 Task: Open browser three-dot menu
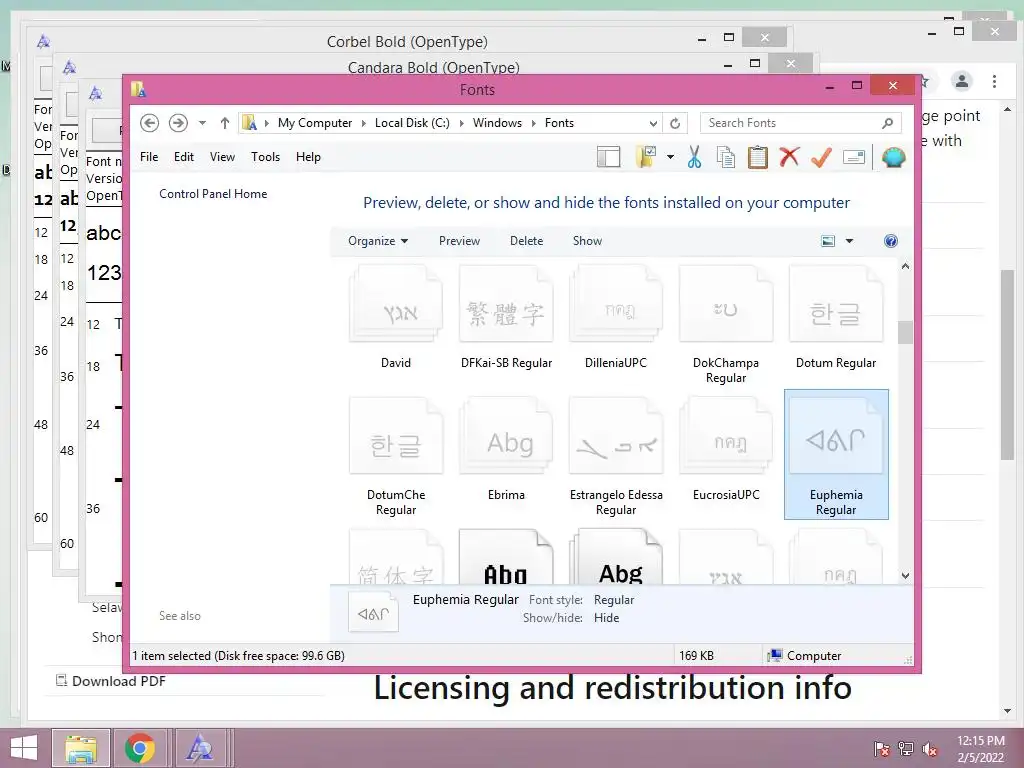[x=994, y=81]
